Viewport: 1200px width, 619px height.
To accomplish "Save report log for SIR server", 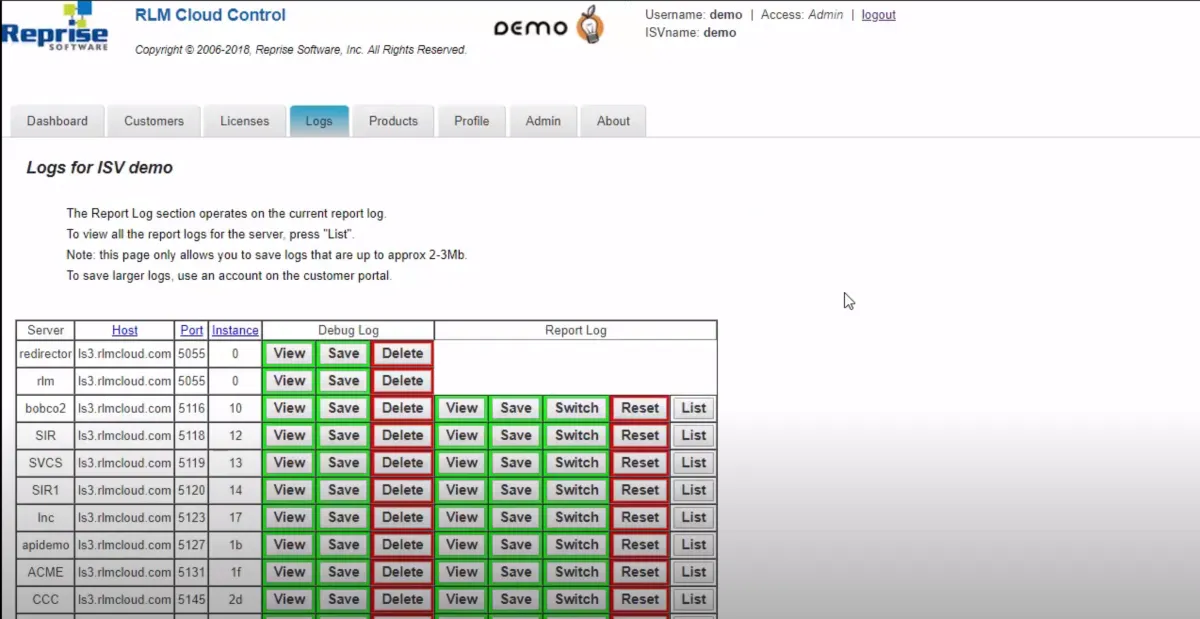I will 516,435.
